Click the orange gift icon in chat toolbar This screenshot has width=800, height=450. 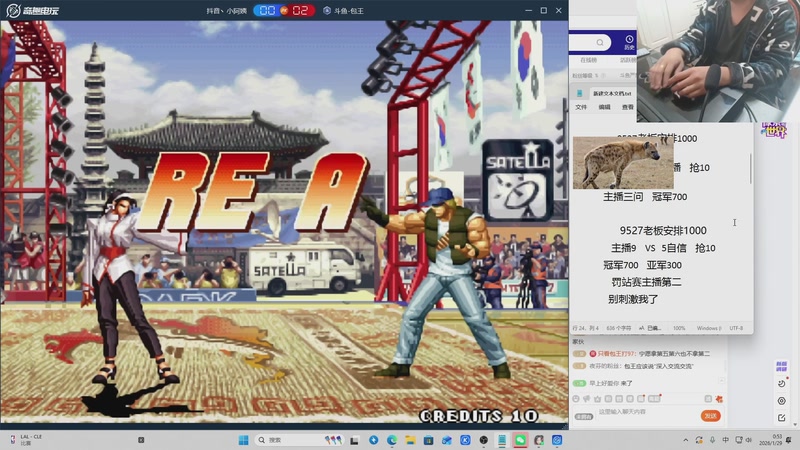point(719,399)
